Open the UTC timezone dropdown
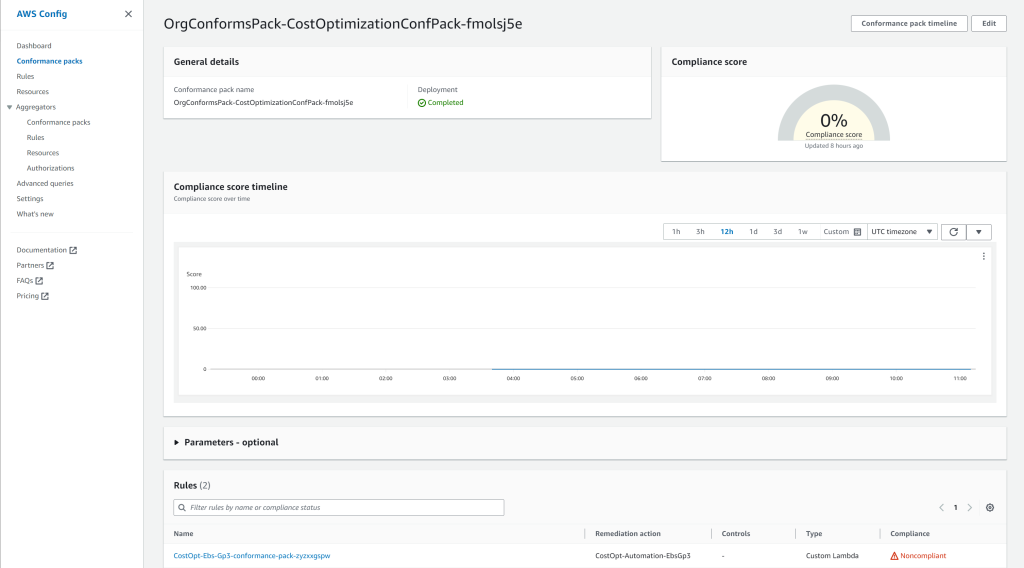Image resolution: width=1024 pixels, height=568 pixels. (x=902, y=232)
